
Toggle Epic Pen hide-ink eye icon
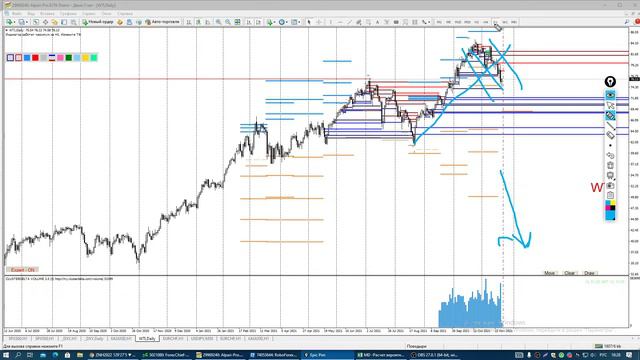[610, 95]
